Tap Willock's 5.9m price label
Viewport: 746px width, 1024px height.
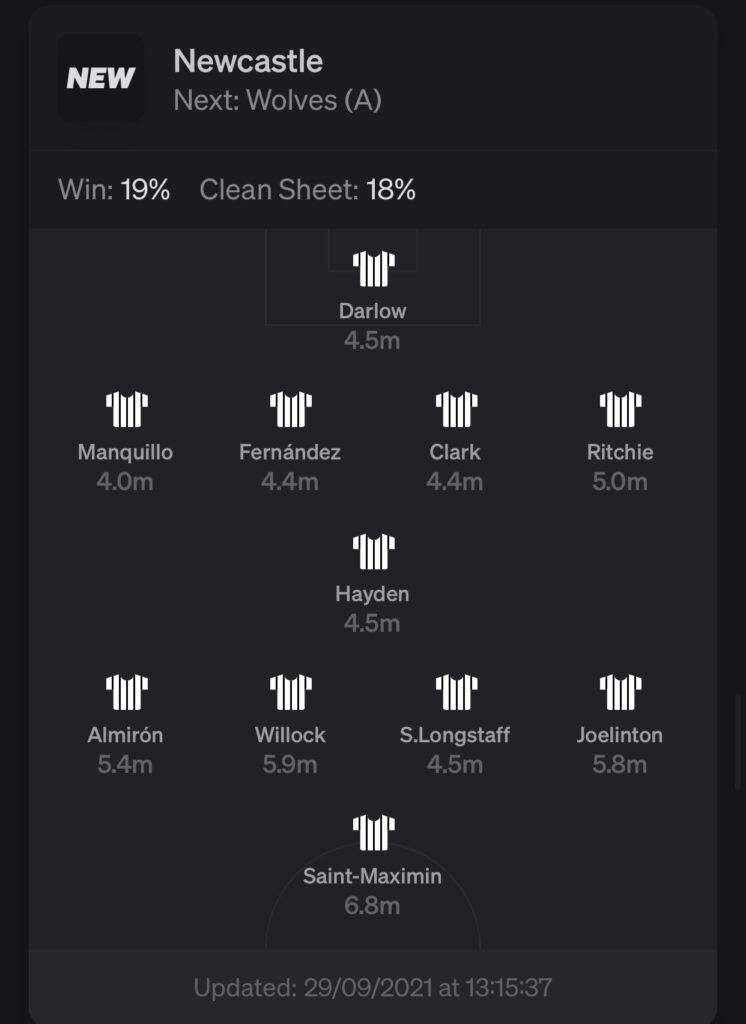click(290, 764)
